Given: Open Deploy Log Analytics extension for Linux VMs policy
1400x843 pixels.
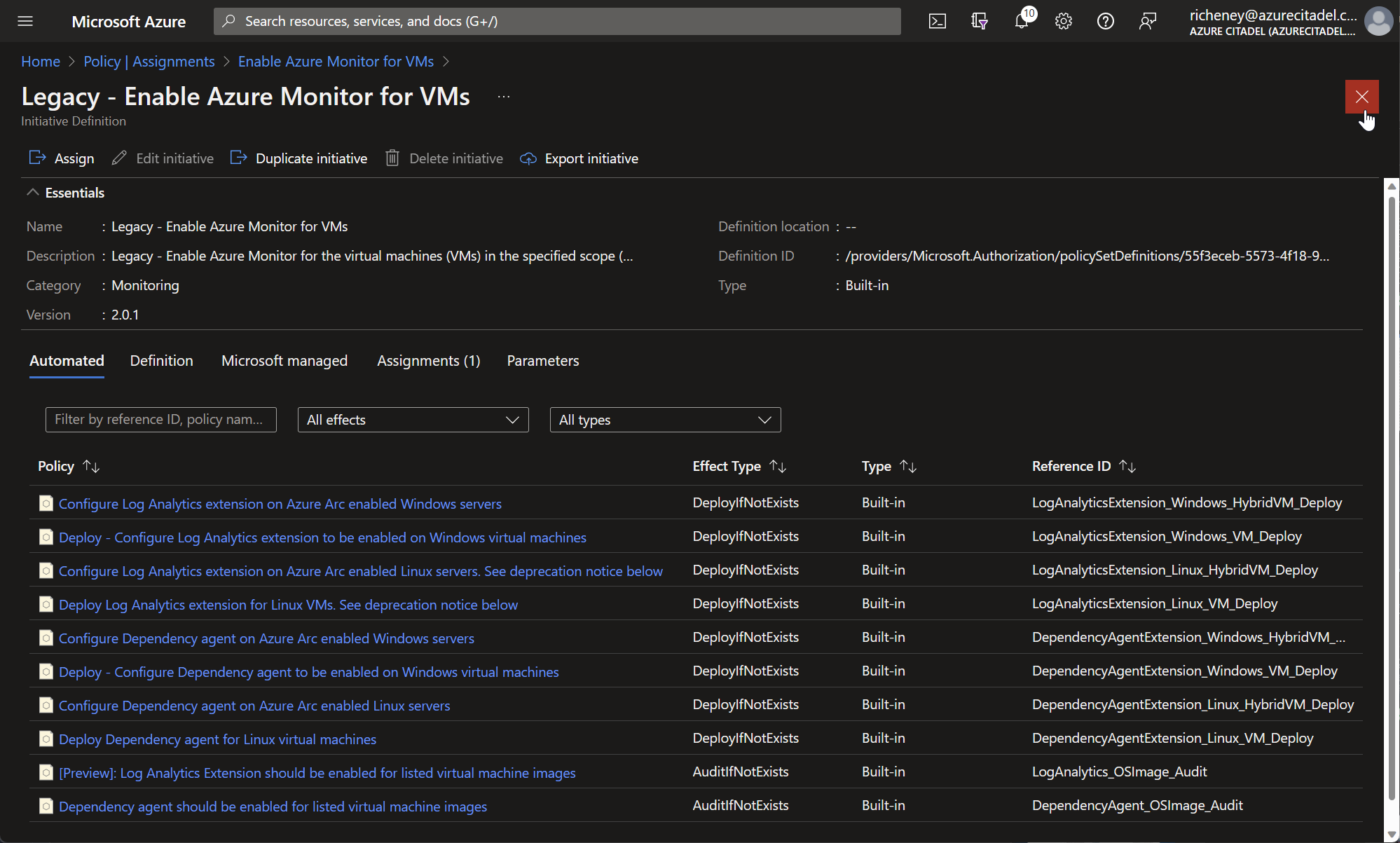Looking at the screenshot, I should [x=289, y=605].
